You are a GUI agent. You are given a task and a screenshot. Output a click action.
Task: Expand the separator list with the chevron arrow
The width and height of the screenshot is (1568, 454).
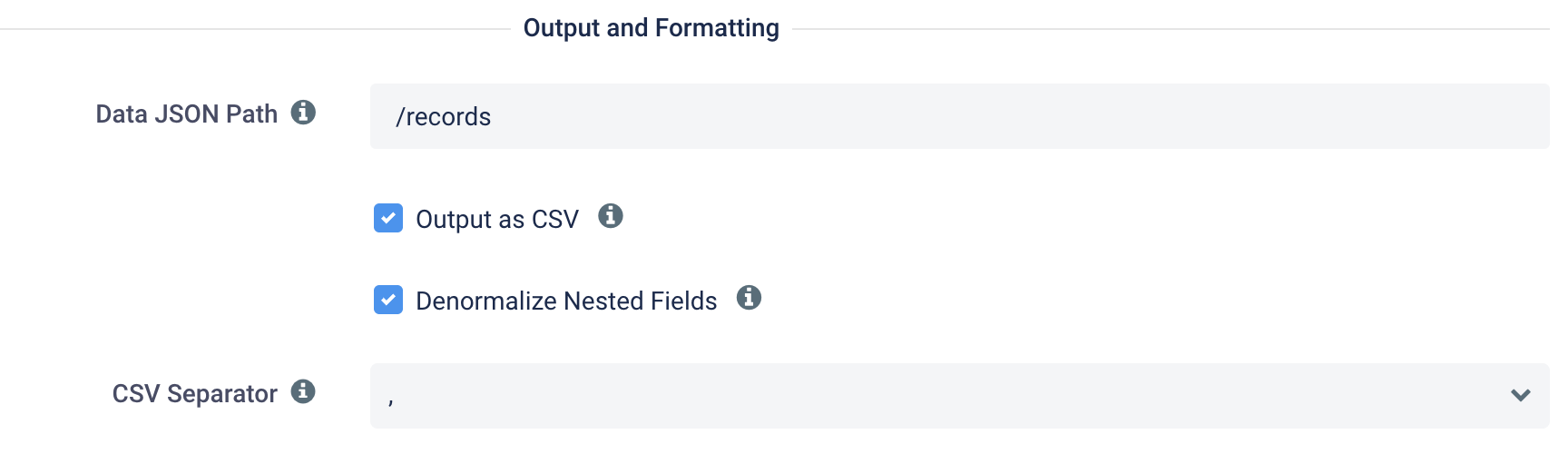coord(1521,395)
